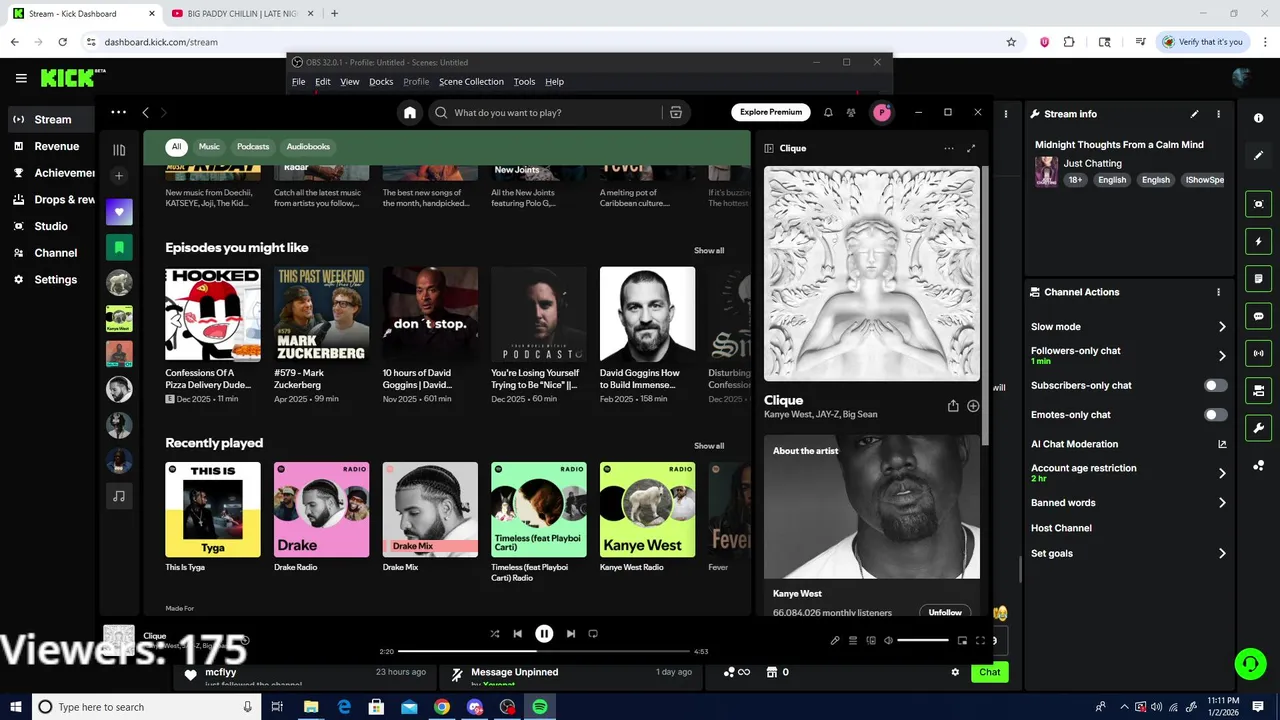Screen dimensions: 1280x720
Task: Open Spotify queue icon
Action: click(853, 641)
